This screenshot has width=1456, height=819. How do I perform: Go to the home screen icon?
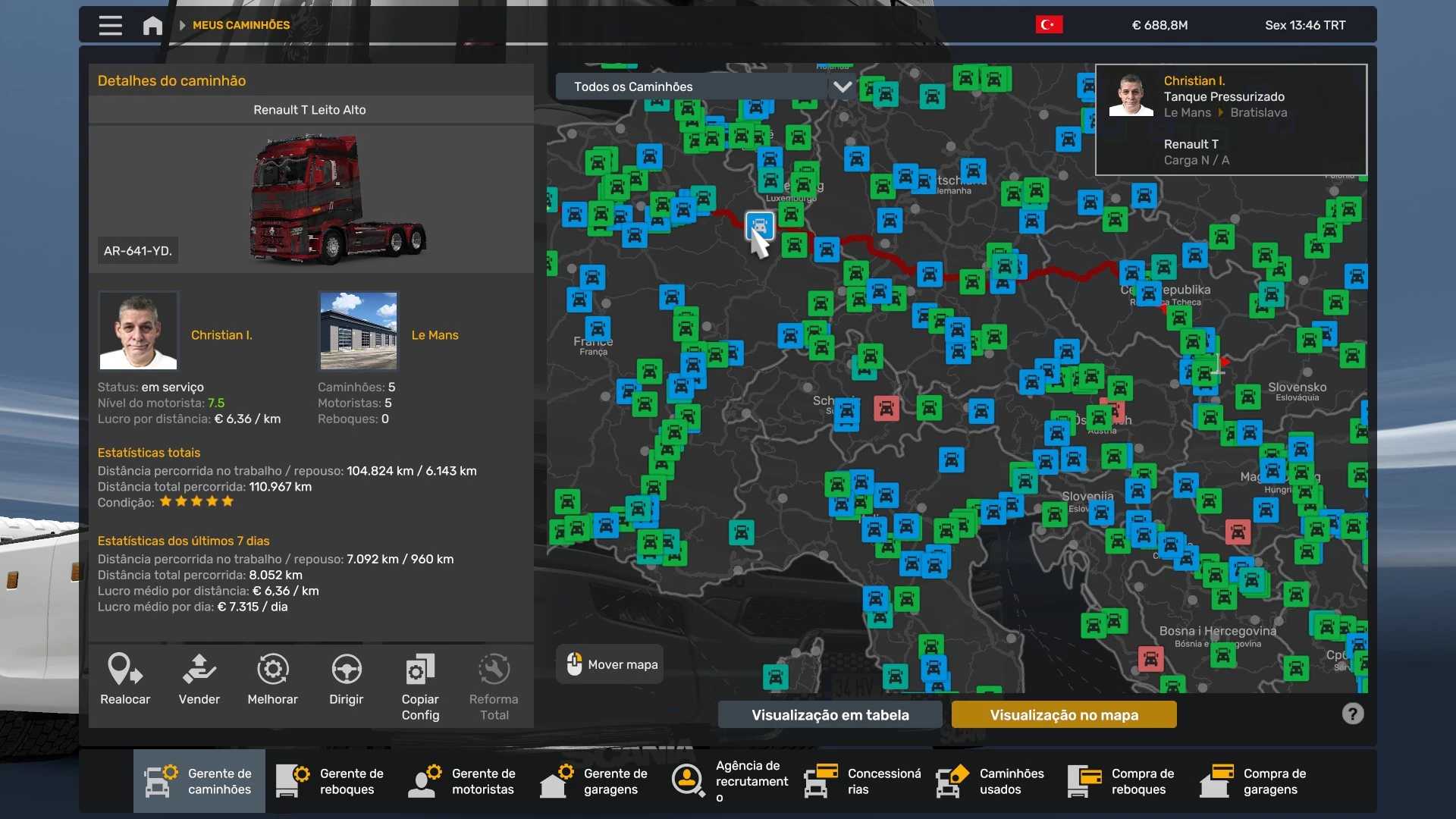(x=152, y=26)
